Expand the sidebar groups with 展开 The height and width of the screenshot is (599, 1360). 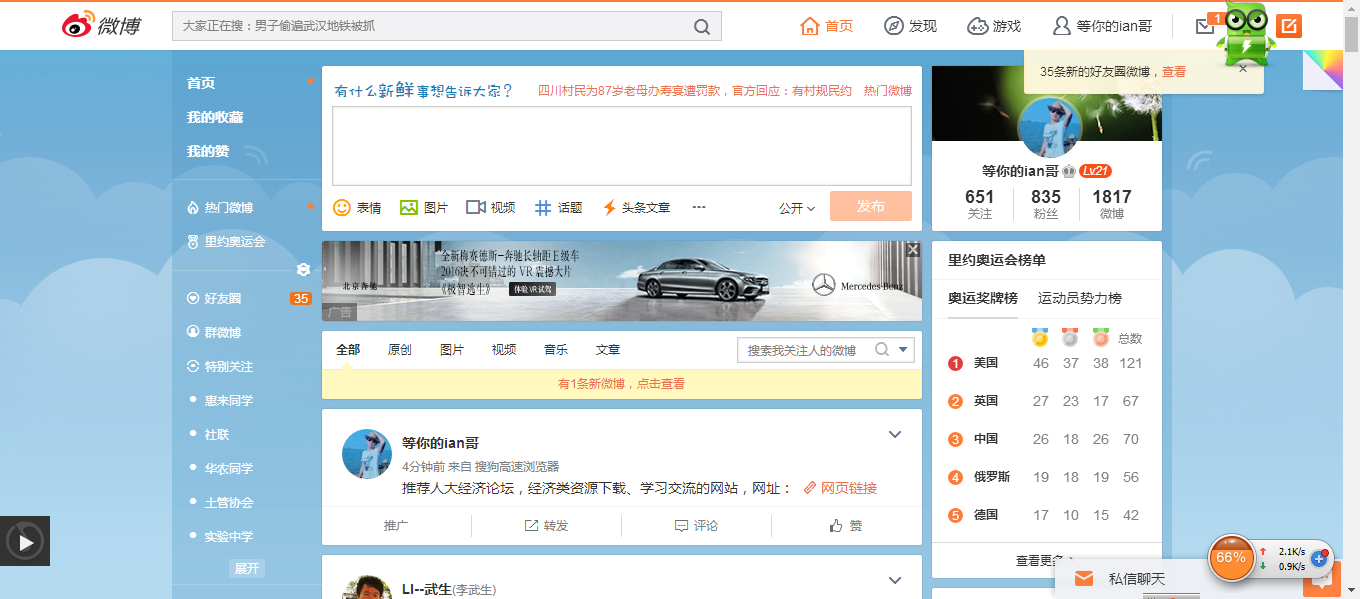coord(247,568)
